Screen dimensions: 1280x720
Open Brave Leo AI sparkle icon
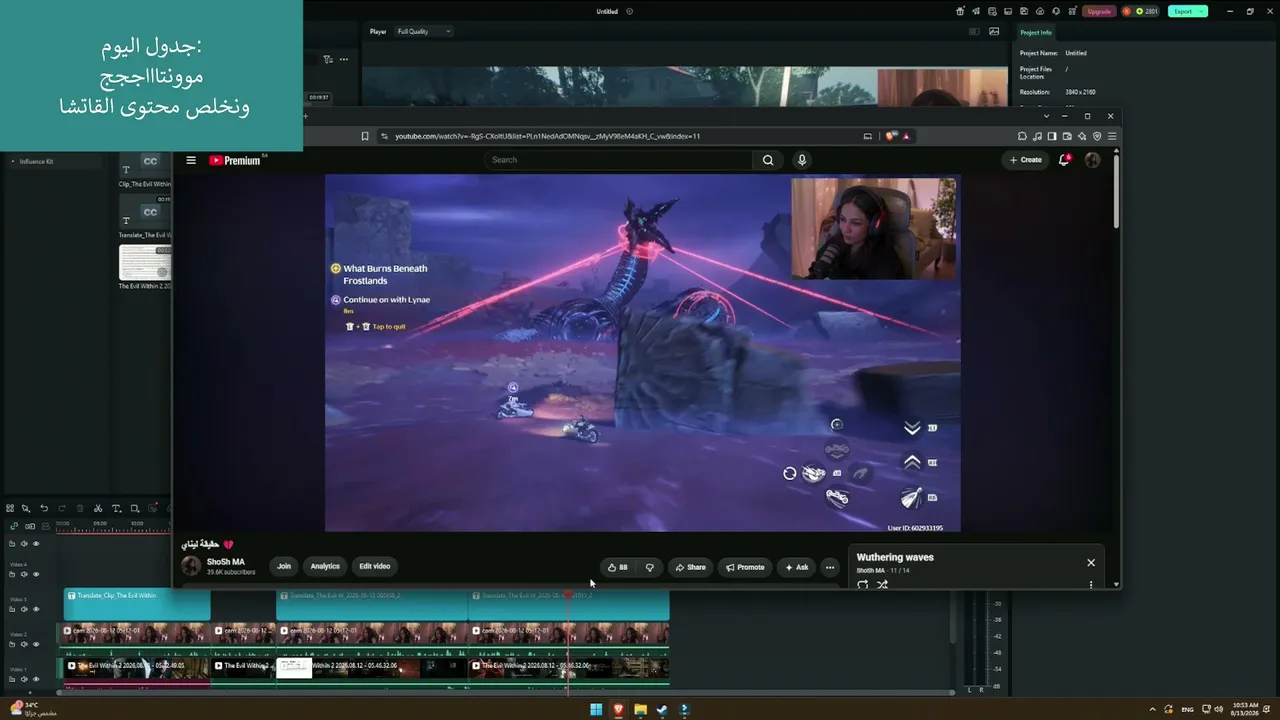point(1082,136)
